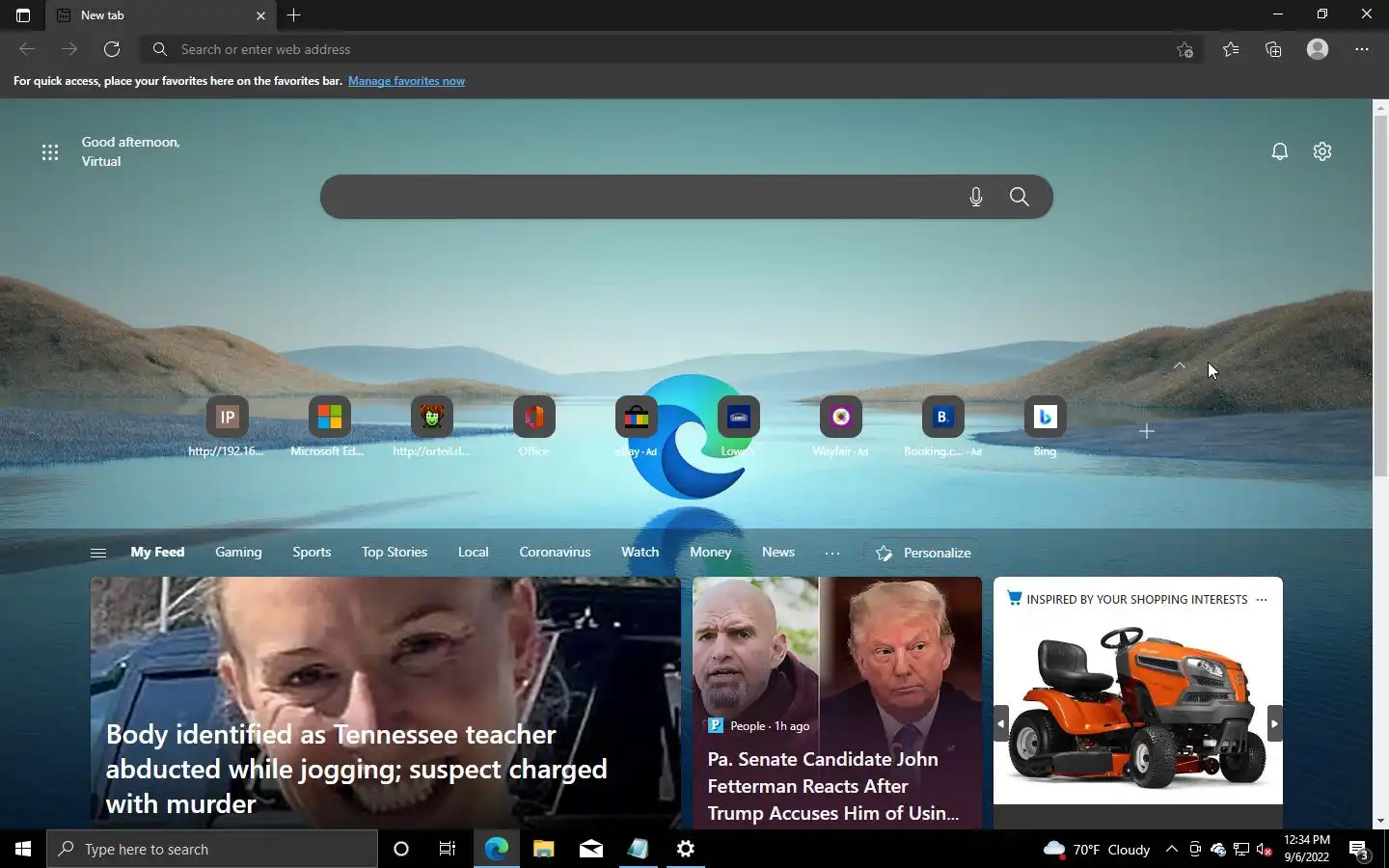The width and height of the screenshot is (1389, 868).
Task: Open the Lowe's quick link tile
Action: pyautogui.click(x=738, y=426)
